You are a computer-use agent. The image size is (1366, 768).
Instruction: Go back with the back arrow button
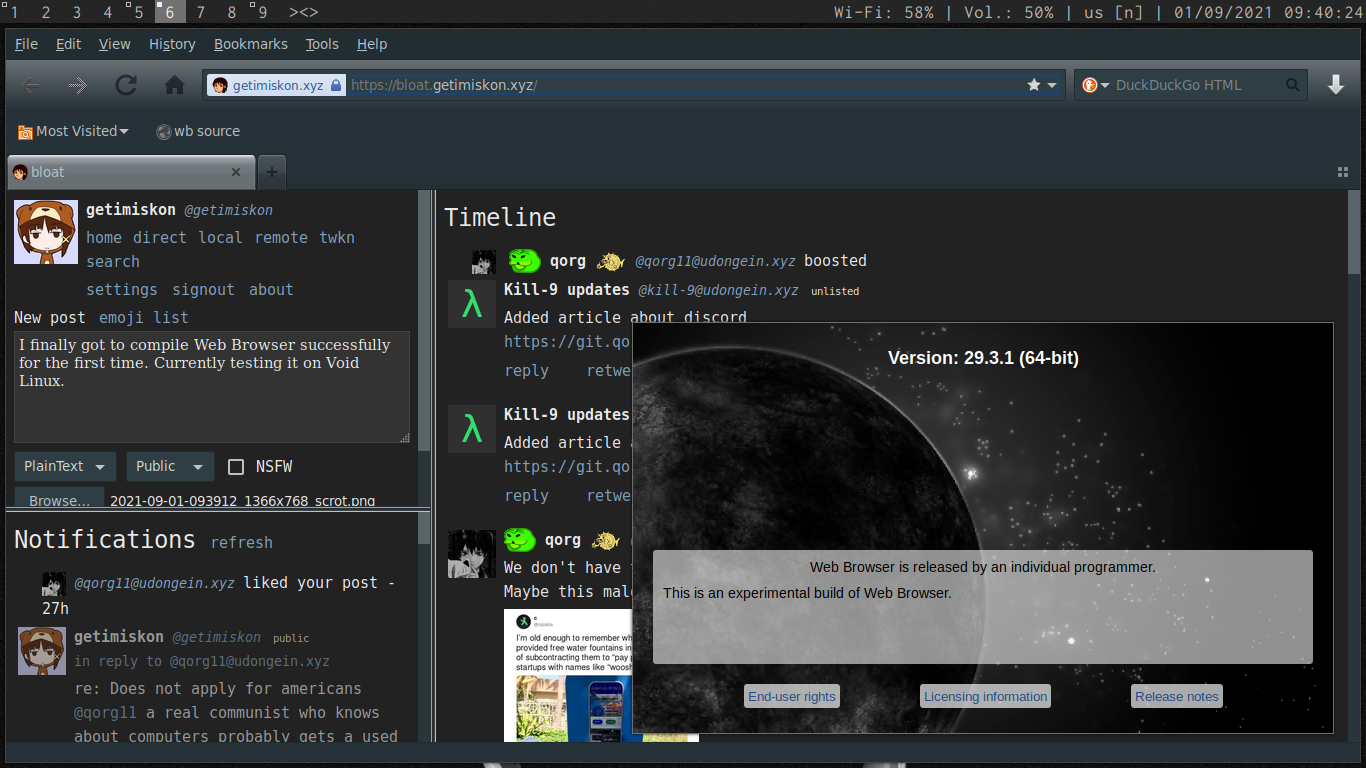pos(31,86)
